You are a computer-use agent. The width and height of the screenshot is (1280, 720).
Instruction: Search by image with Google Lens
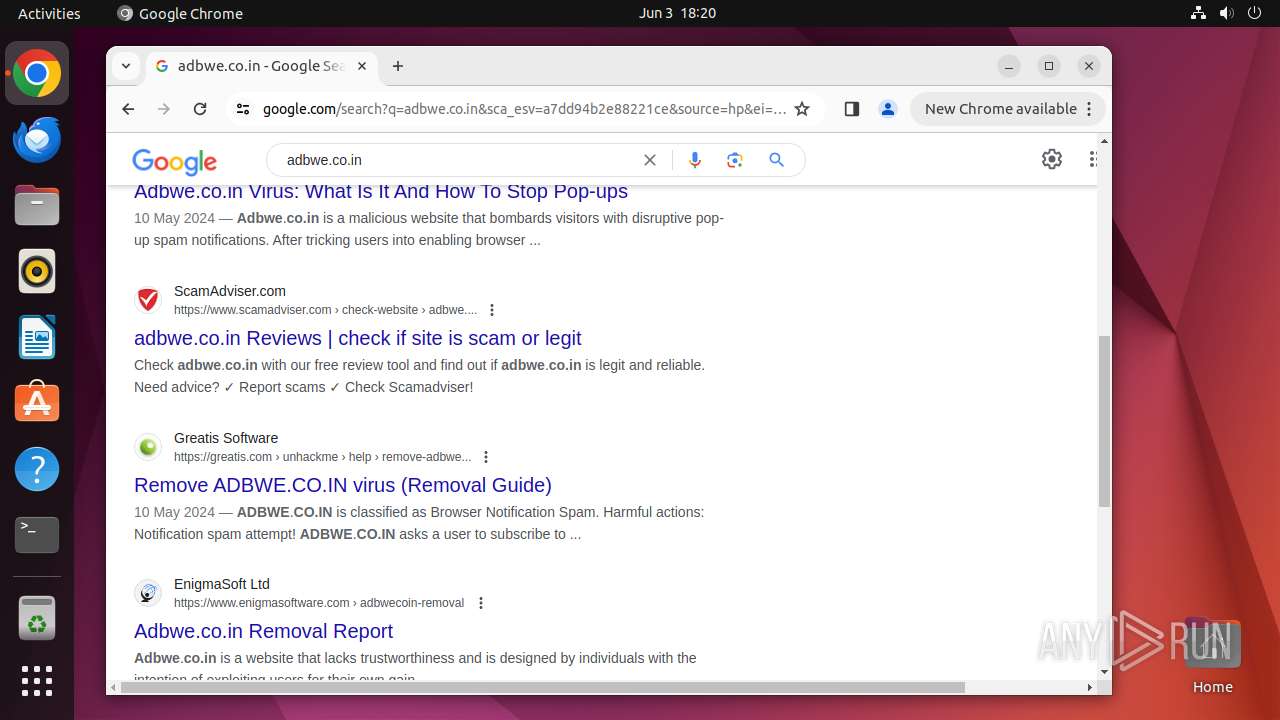point(735,160)
